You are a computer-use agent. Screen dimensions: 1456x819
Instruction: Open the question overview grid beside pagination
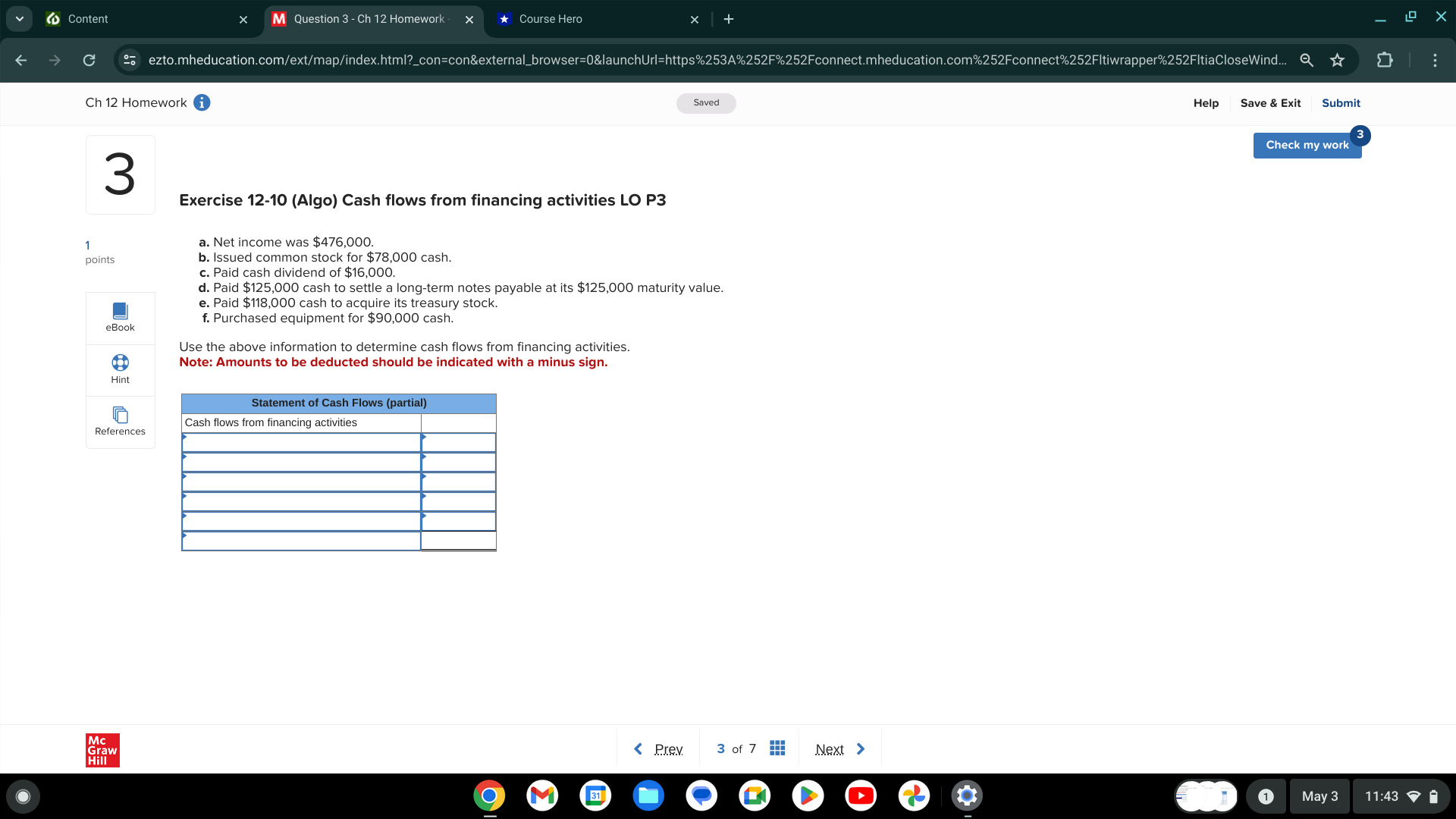coord(777,748)
